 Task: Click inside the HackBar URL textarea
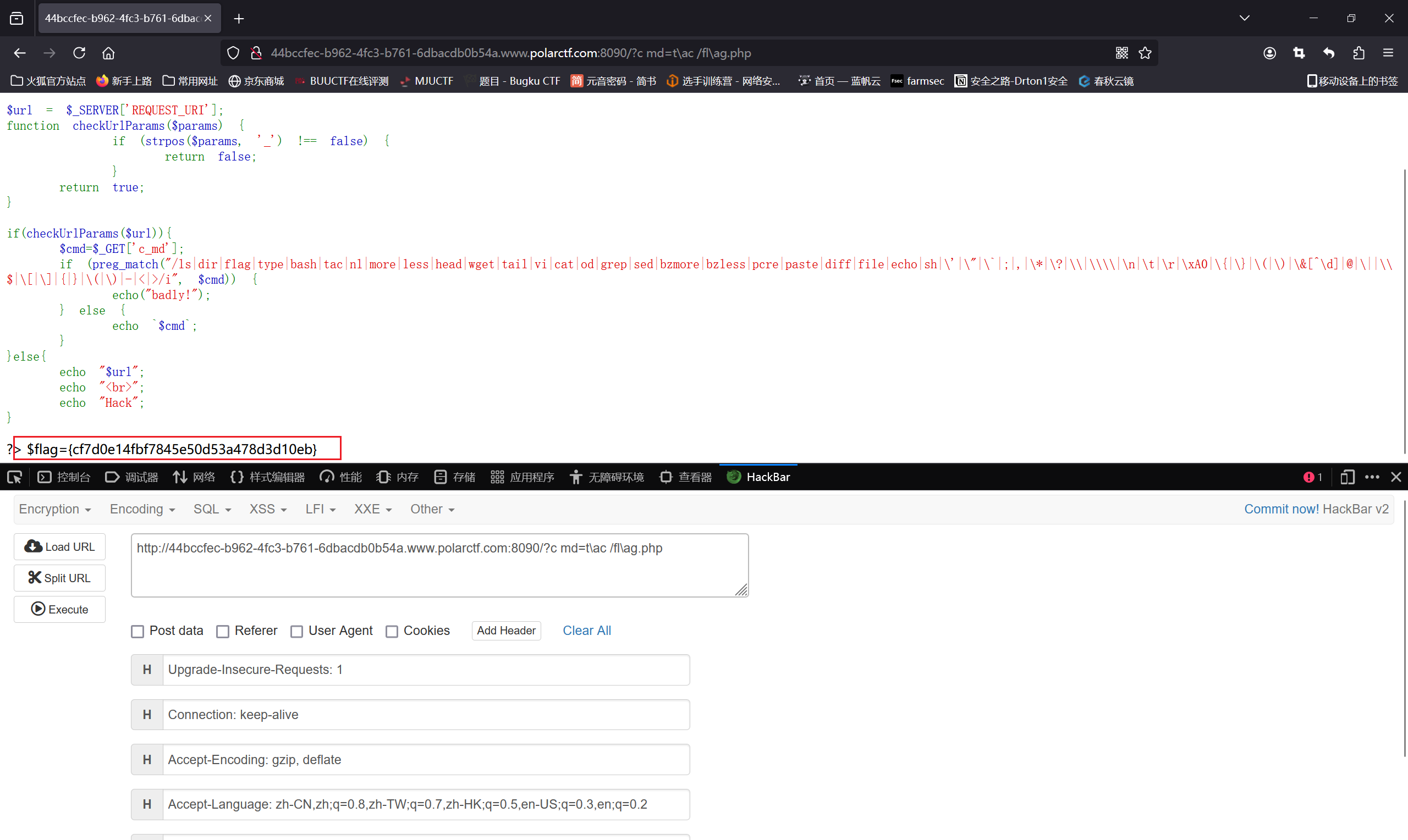point(439,565)
